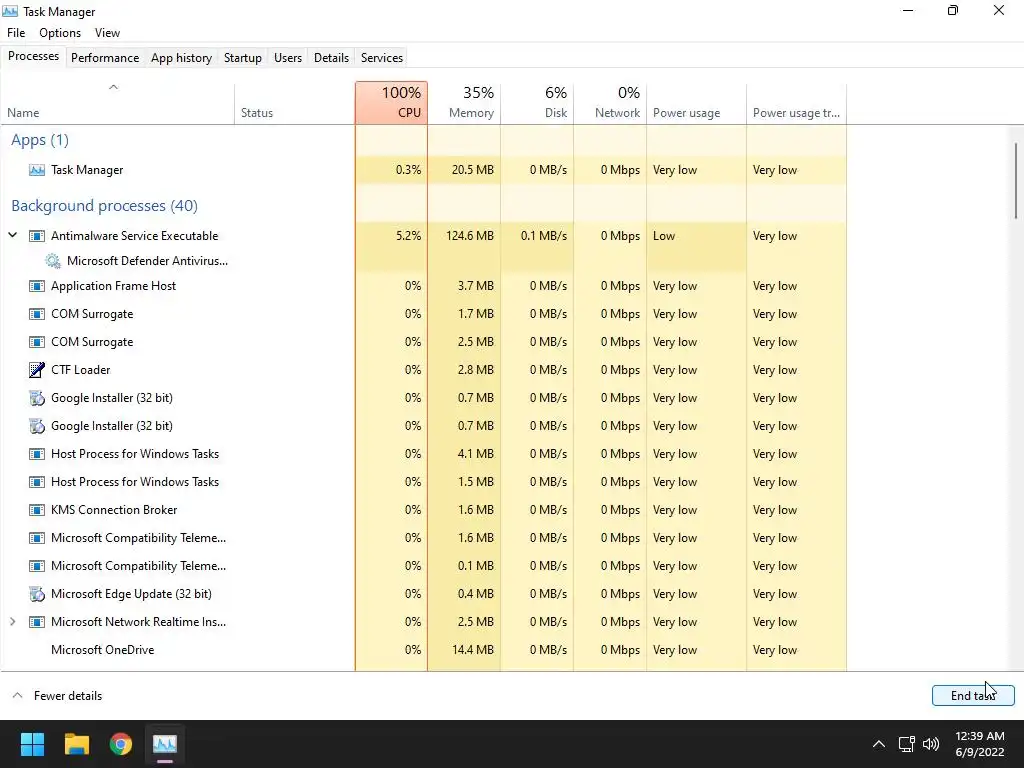Click the CTF Loader pen icon

(x=37, y=370)
